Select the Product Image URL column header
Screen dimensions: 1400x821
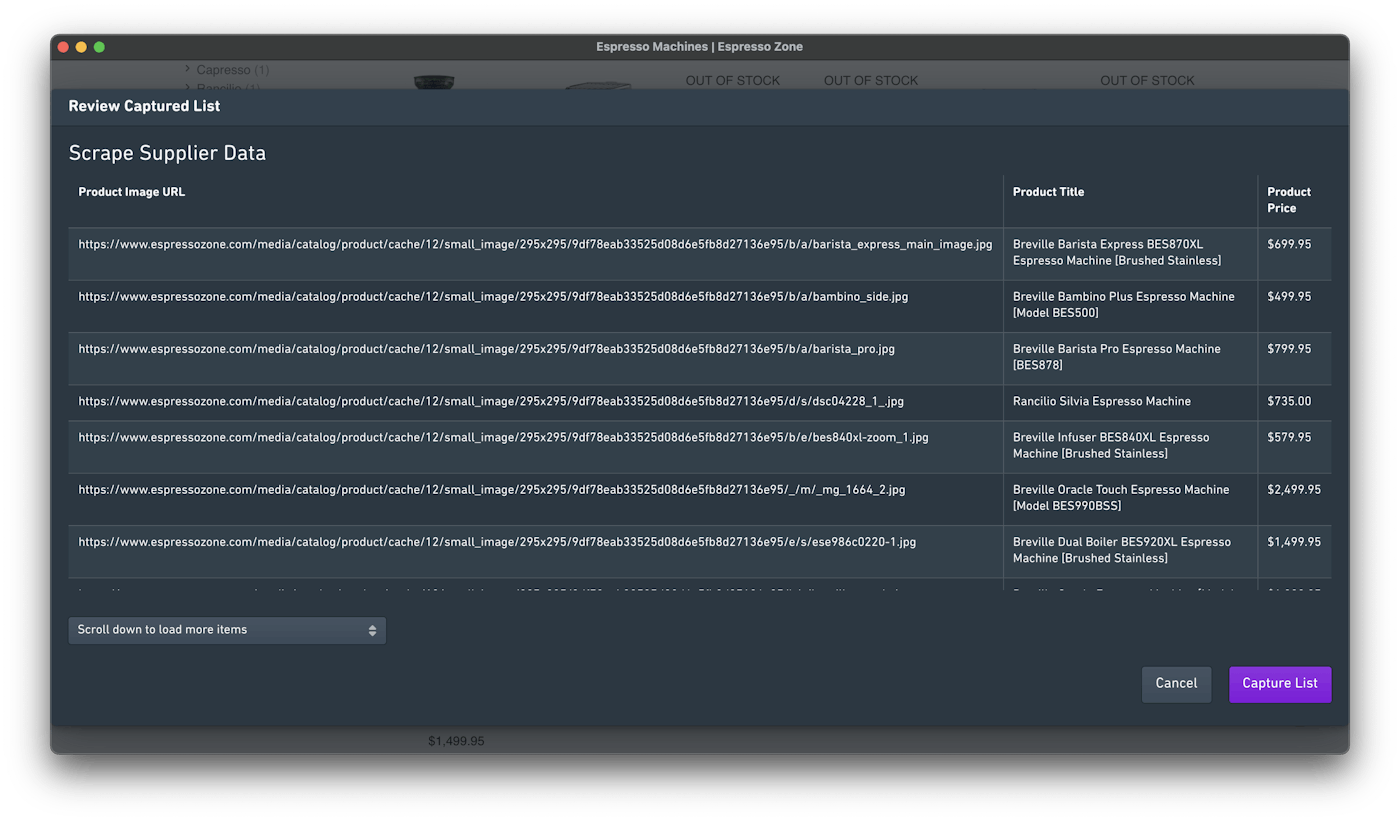click(x=536, y=201)
